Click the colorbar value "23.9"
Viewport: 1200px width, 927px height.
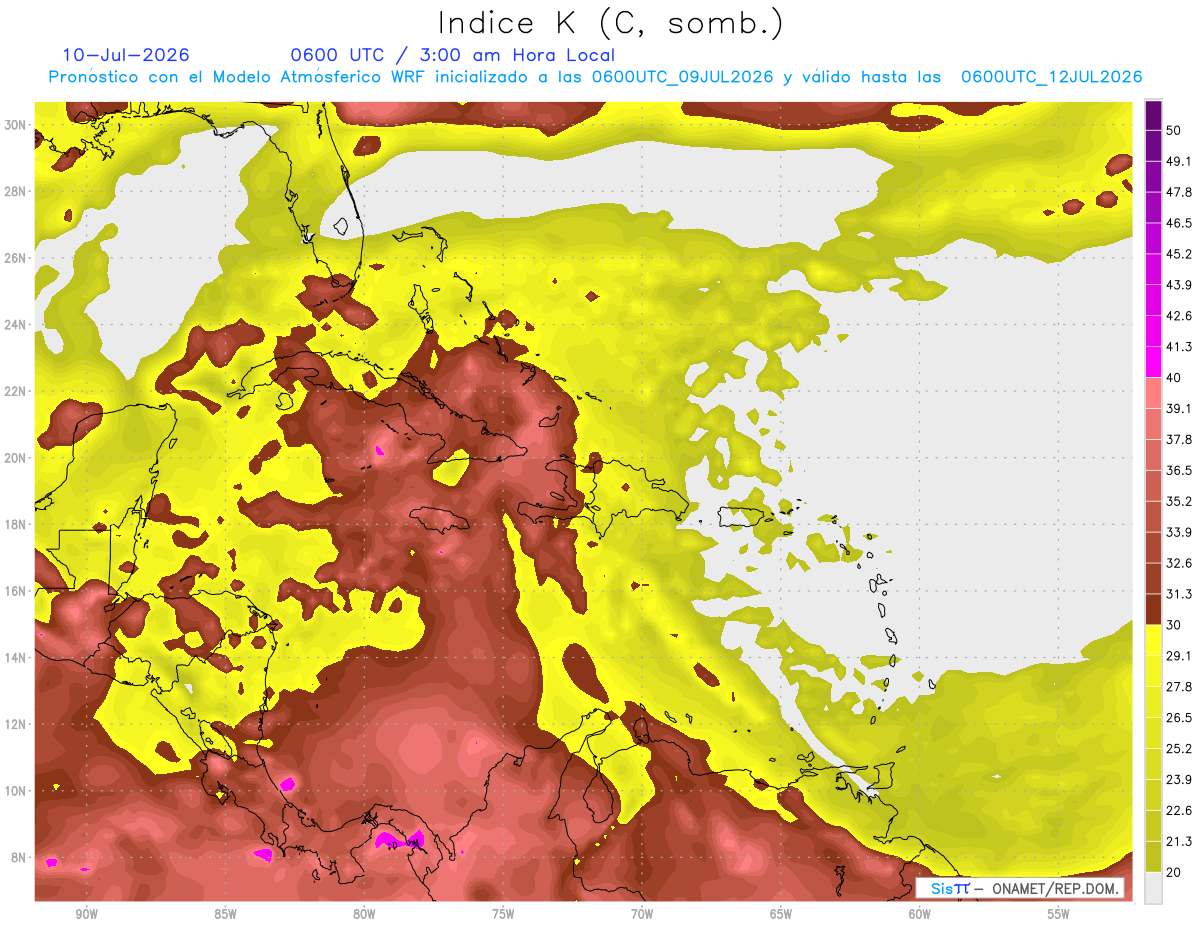1180,780
